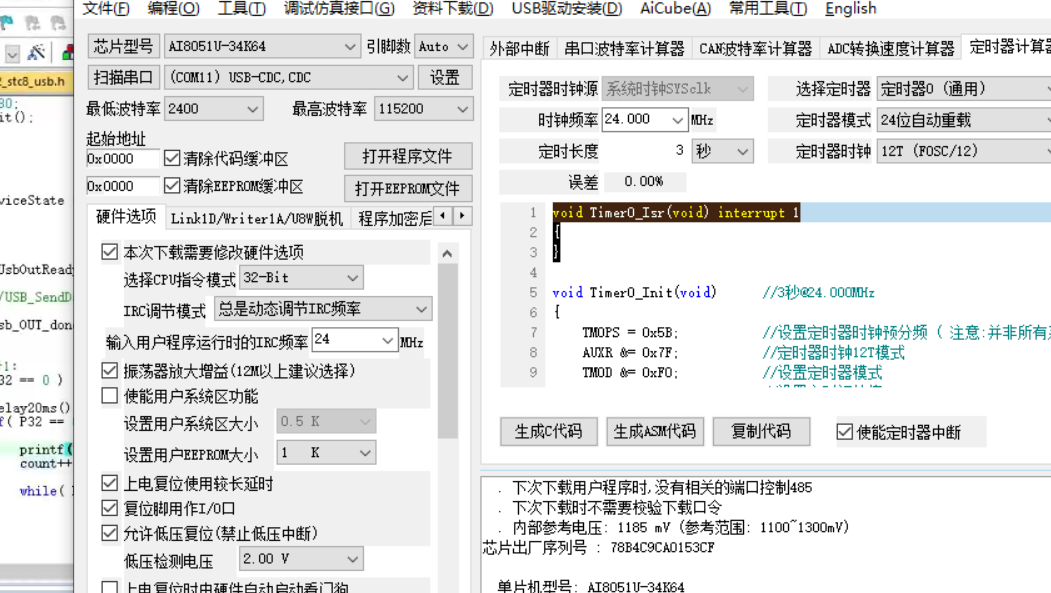
Task: Click the first 起始地址 0x0000 field
Action: click(x=123, y=159)
